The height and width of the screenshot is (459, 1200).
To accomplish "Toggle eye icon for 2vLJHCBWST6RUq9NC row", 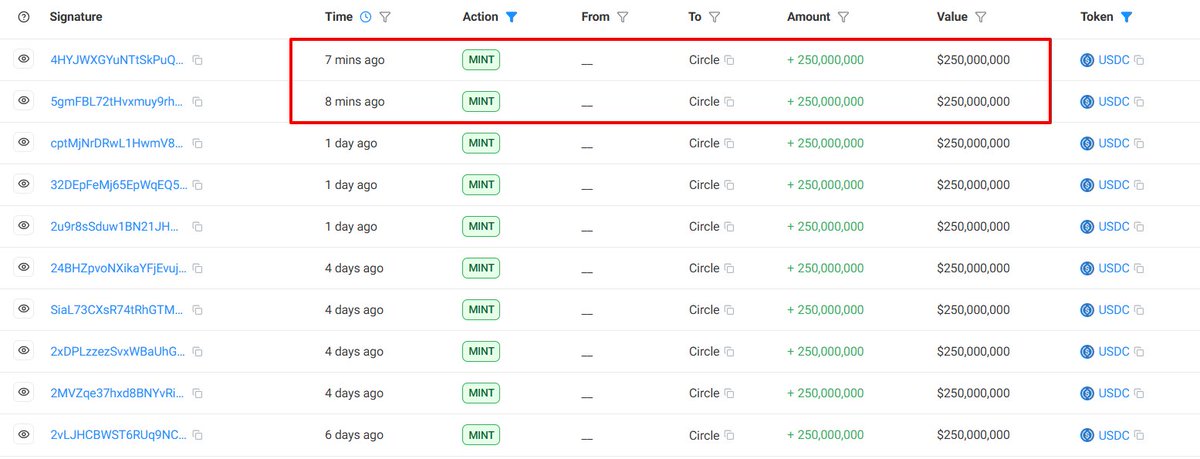I will [x=24, y=435].
